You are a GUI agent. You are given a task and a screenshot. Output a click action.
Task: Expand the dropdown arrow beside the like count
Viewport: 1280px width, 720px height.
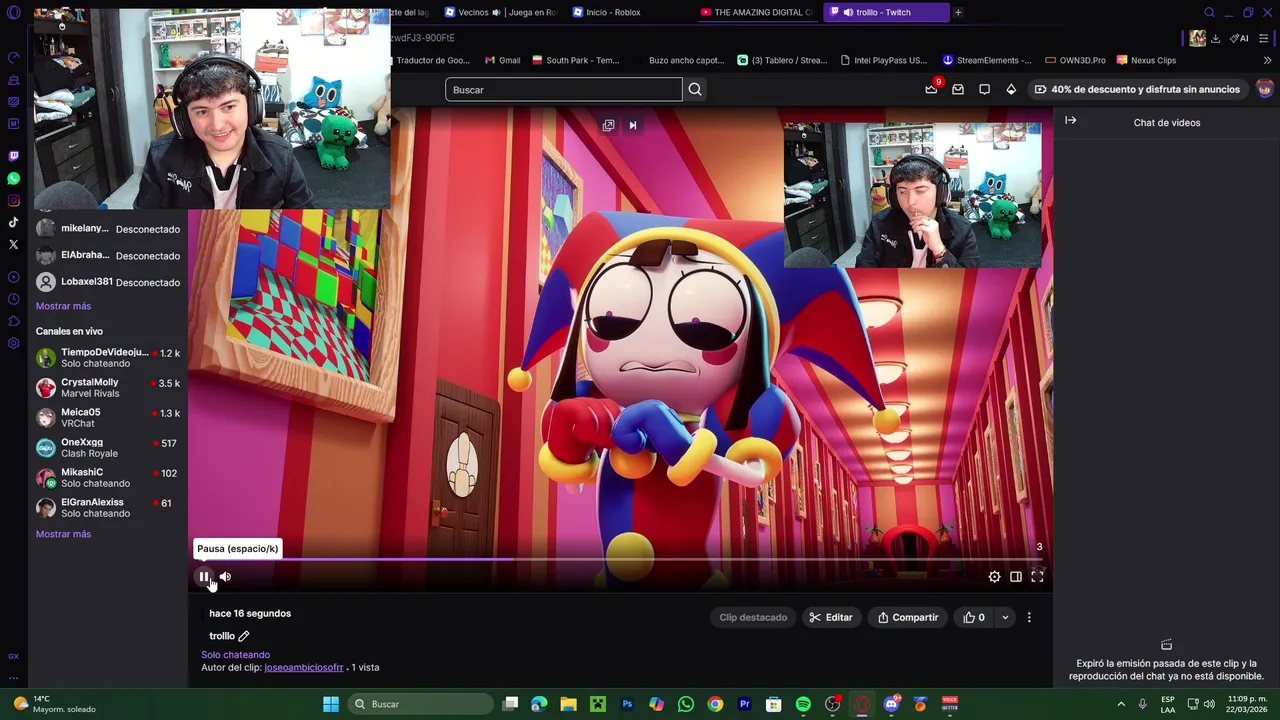[1005, 617]
